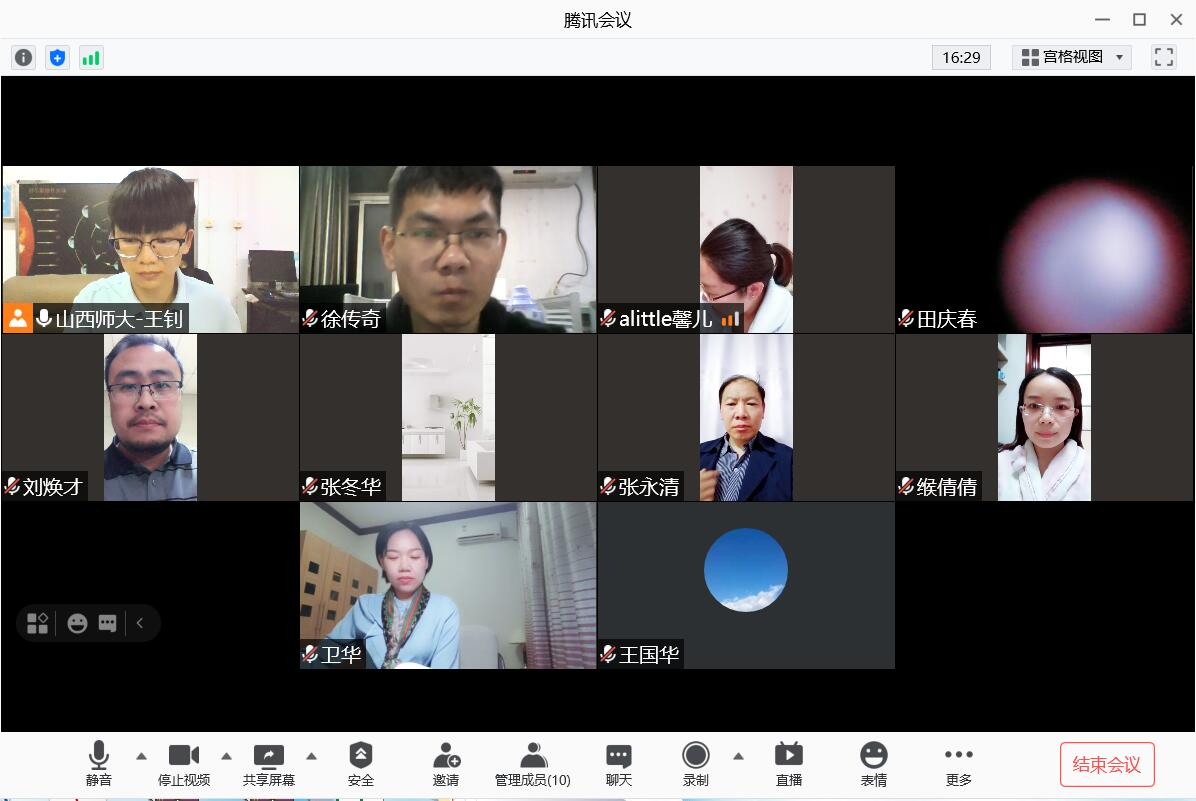The height and width of the screenshot is (801, 1196).
Task: Mute microphone with 静音 button
Action: point(99,765)
